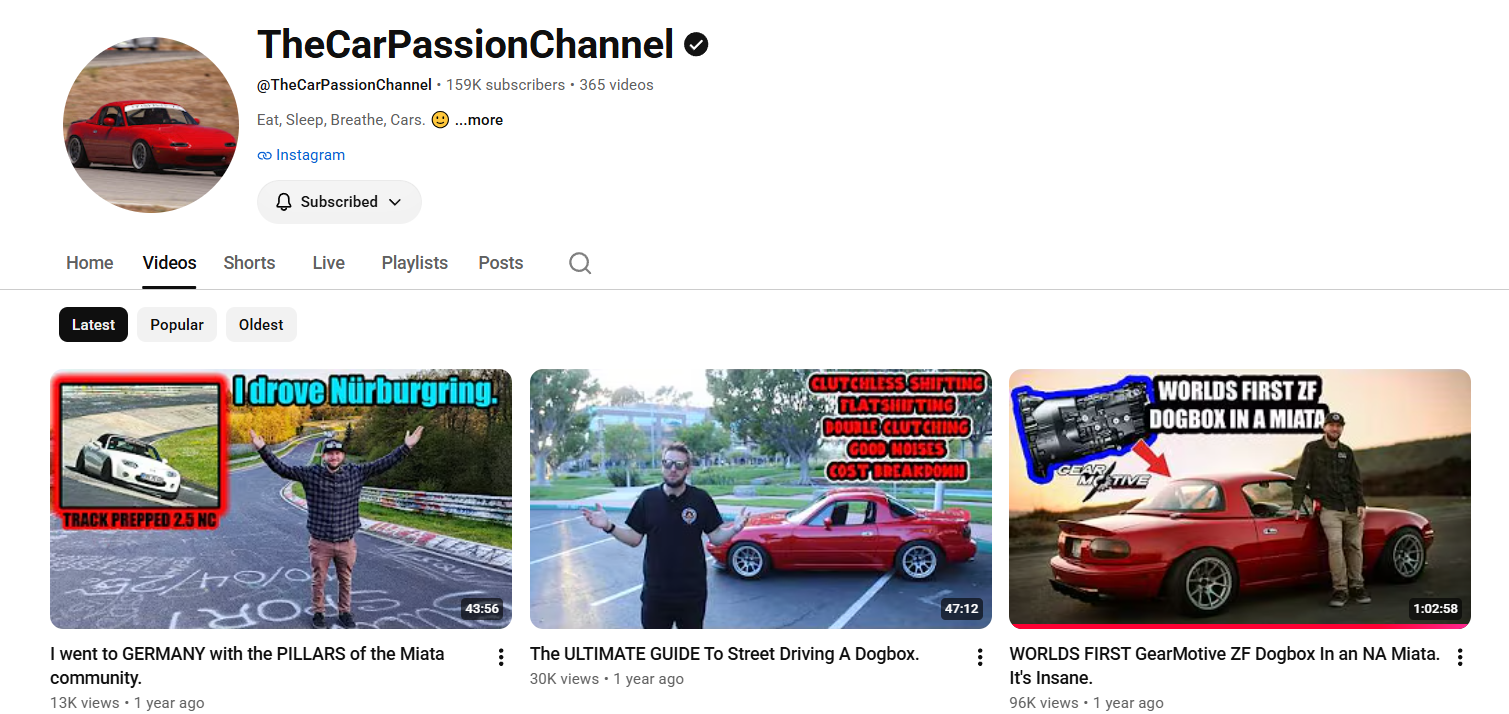Click the red Miata channel avatar

[151, 125]
